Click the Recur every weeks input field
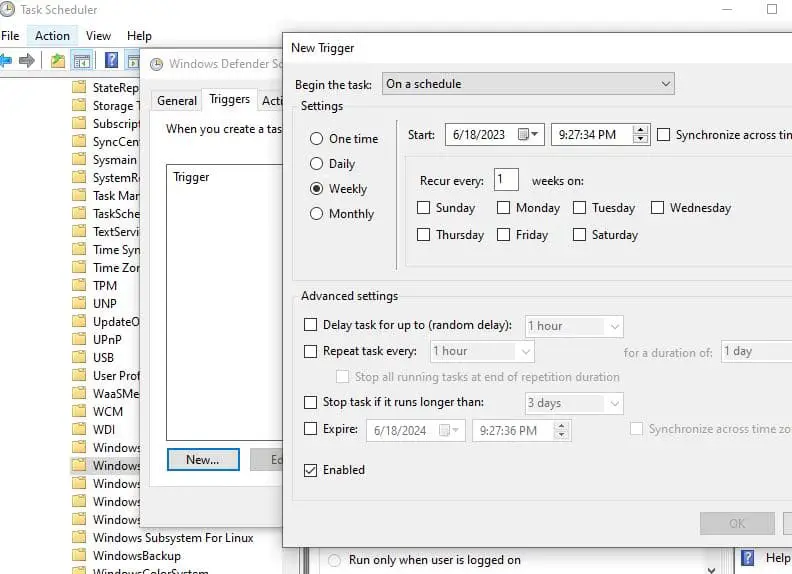 tap(506, 181)
